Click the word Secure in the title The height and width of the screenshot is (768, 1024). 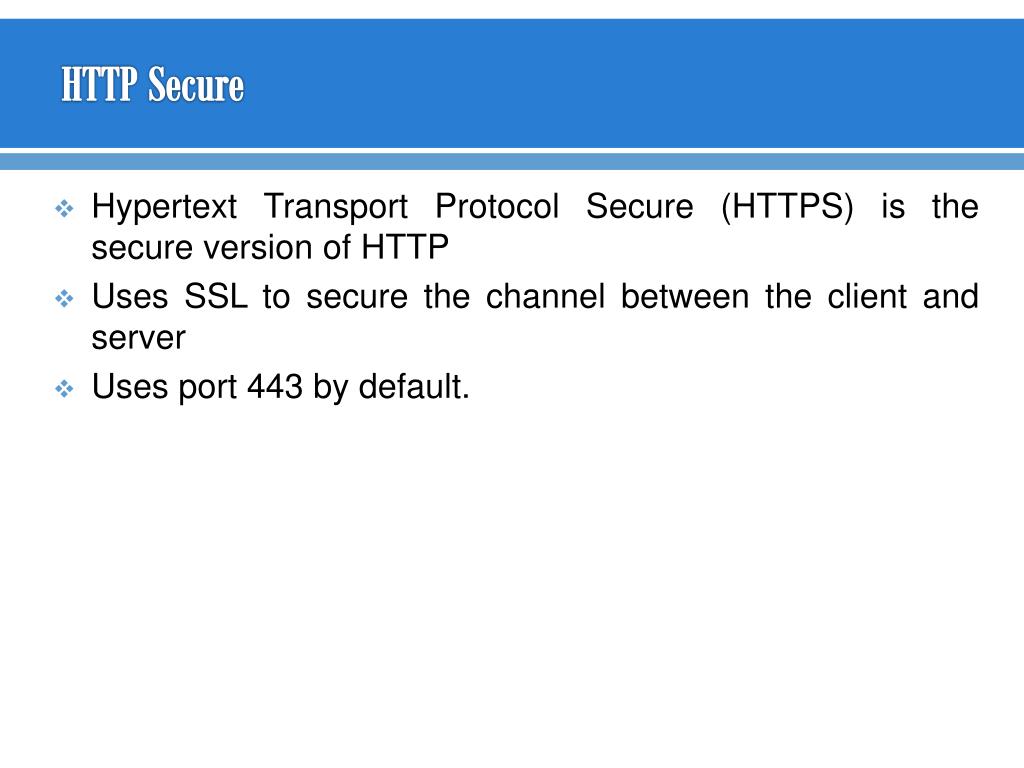pos(196,84)
